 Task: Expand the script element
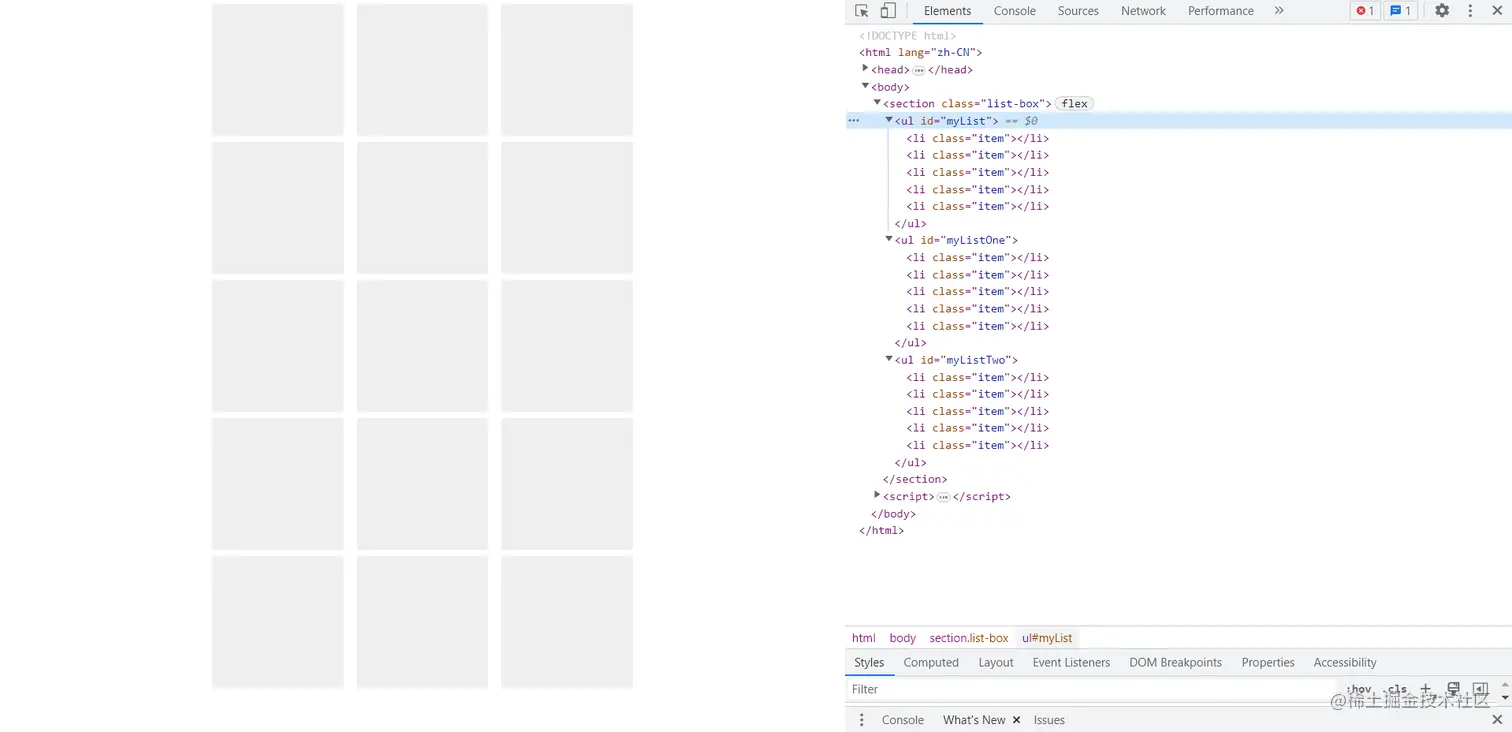(x=877, y=496)
